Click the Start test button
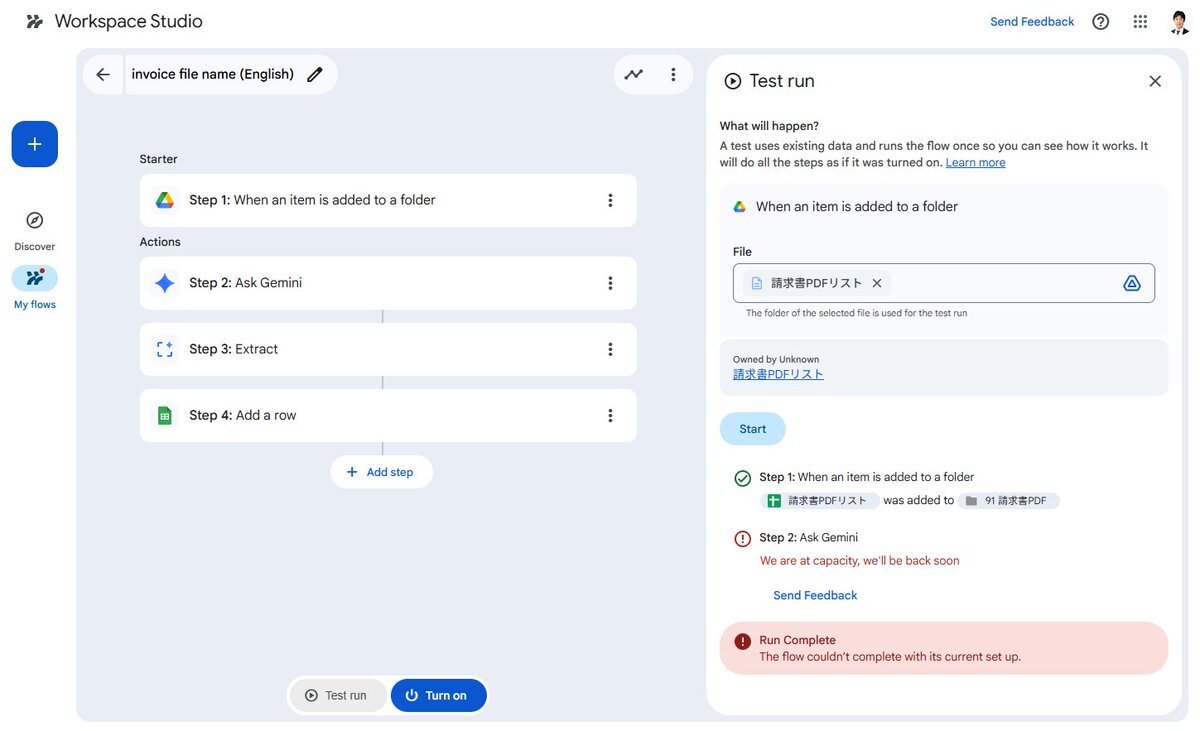The width and height of the screenshot is (1200, 731). (753, 429)
